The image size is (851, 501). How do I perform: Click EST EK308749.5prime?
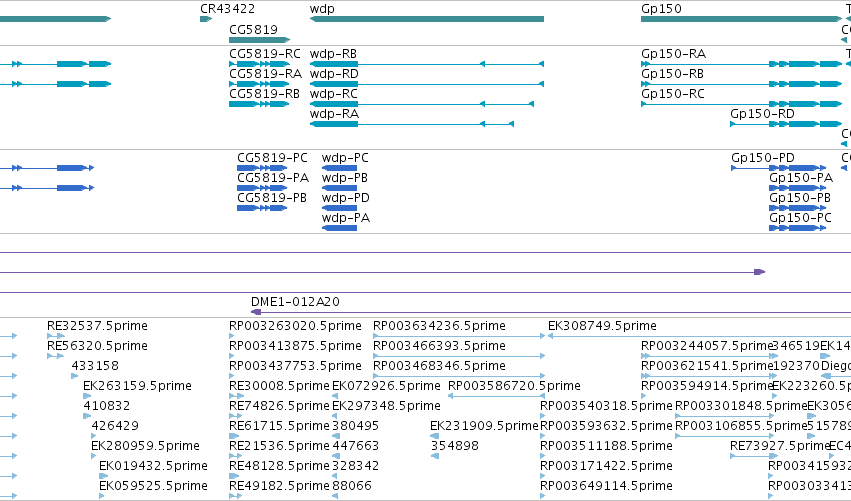[x=602, y=326]
